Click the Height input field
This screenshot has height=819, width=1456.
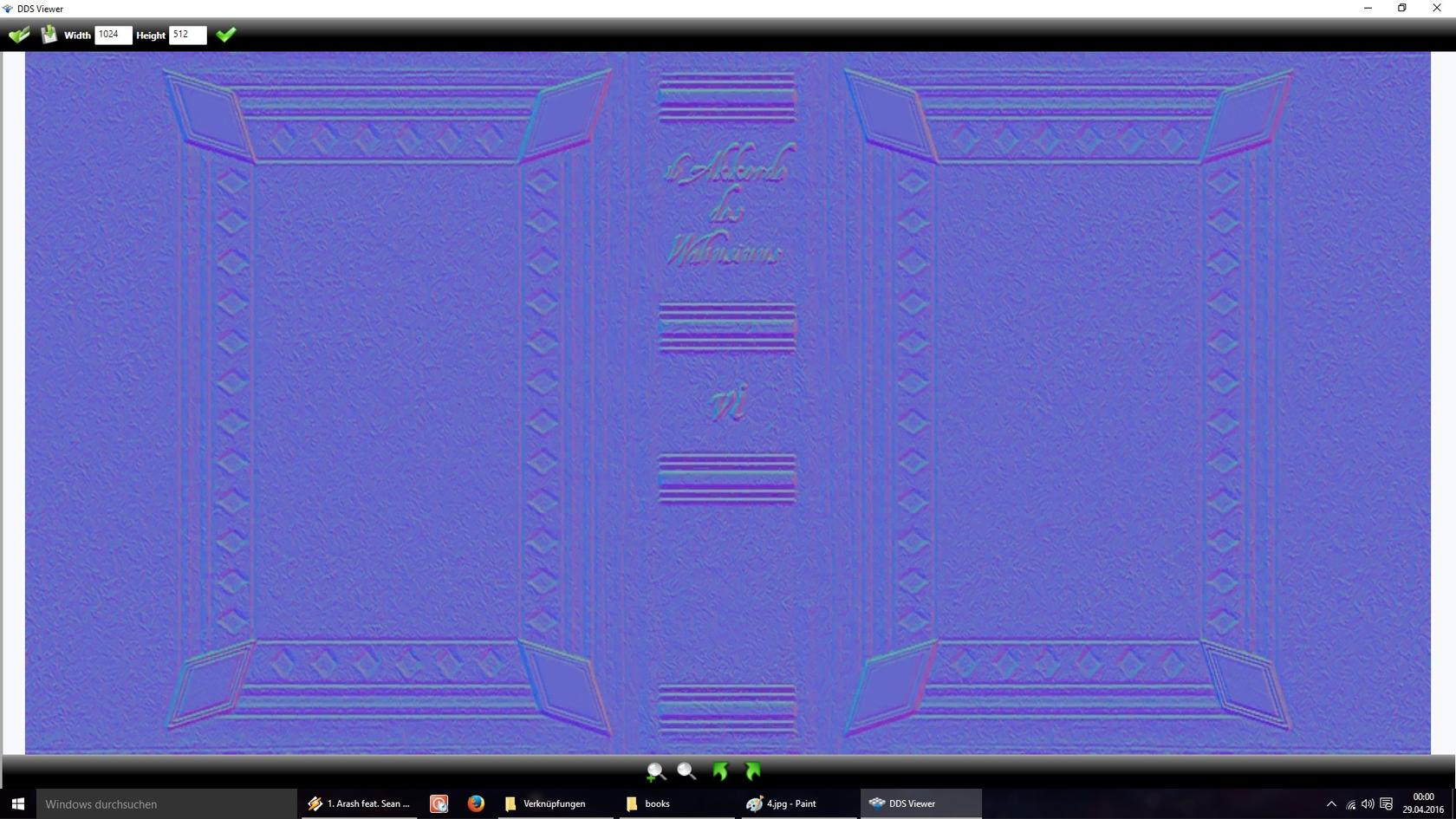click(187, 35)
